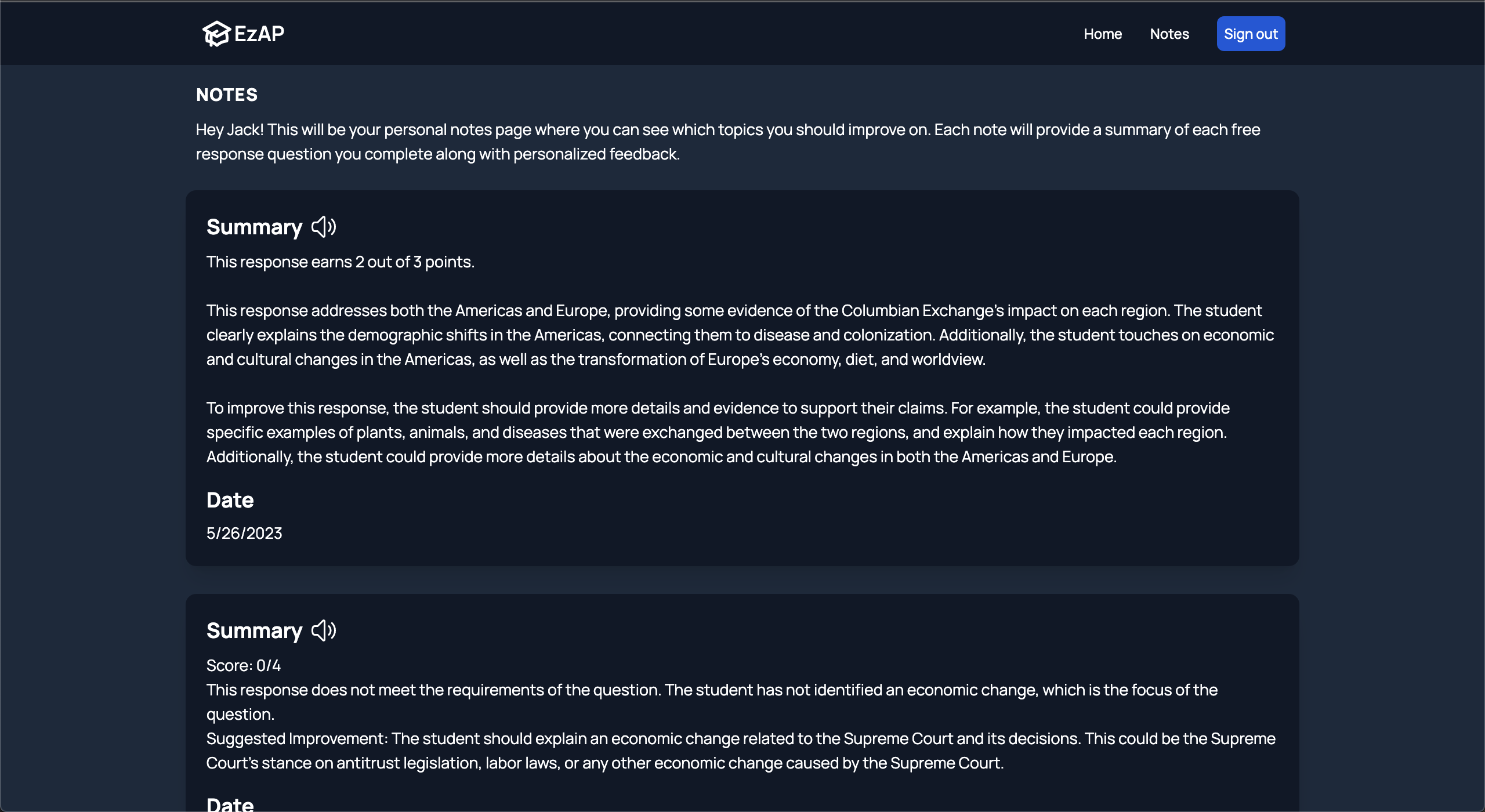Viewport: 1485px width, 812px height.
Task: Go to the Notes nav item
Action: click(1169, 34)
